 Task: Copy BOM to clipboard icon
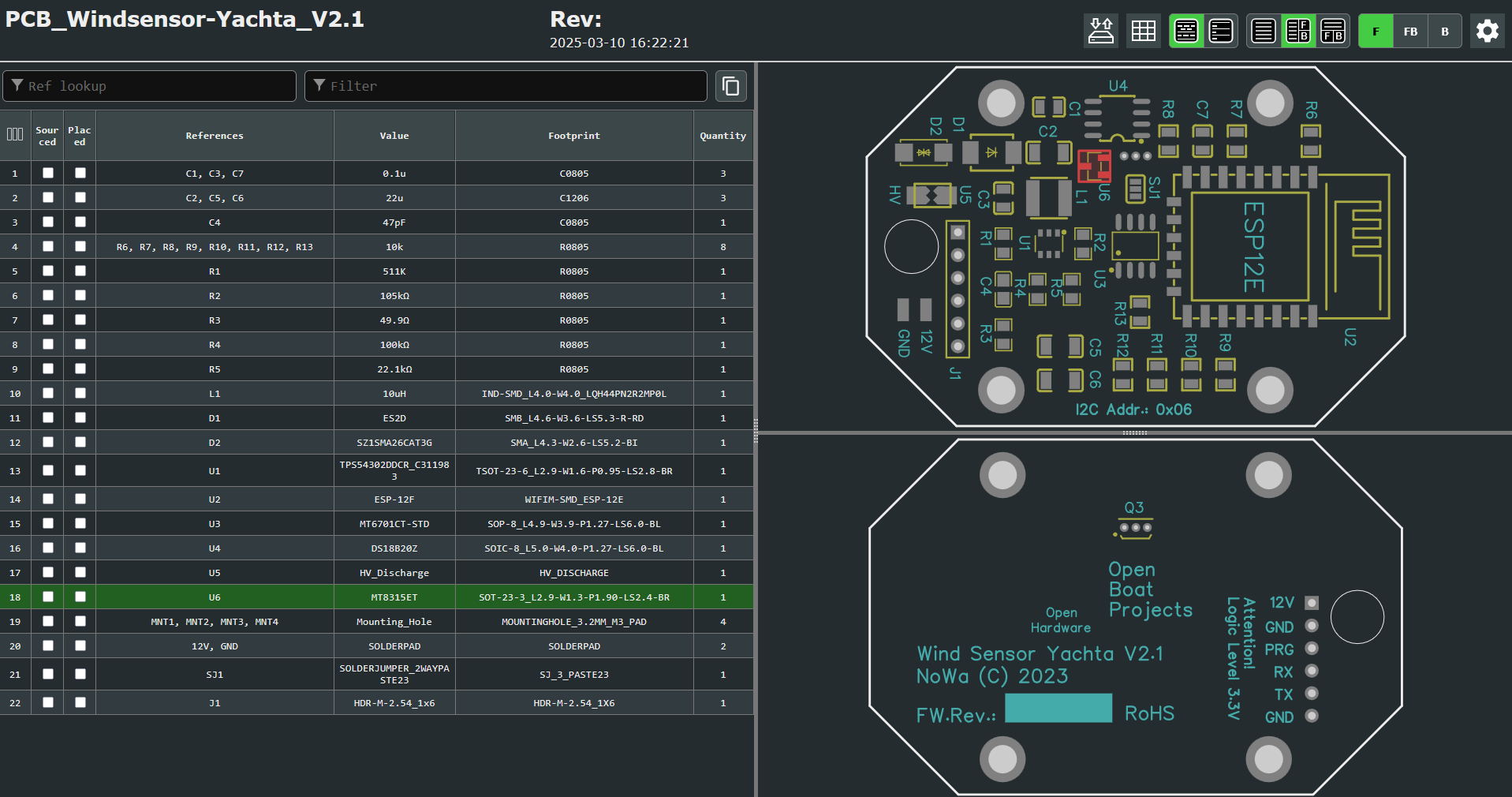point(731,86)
